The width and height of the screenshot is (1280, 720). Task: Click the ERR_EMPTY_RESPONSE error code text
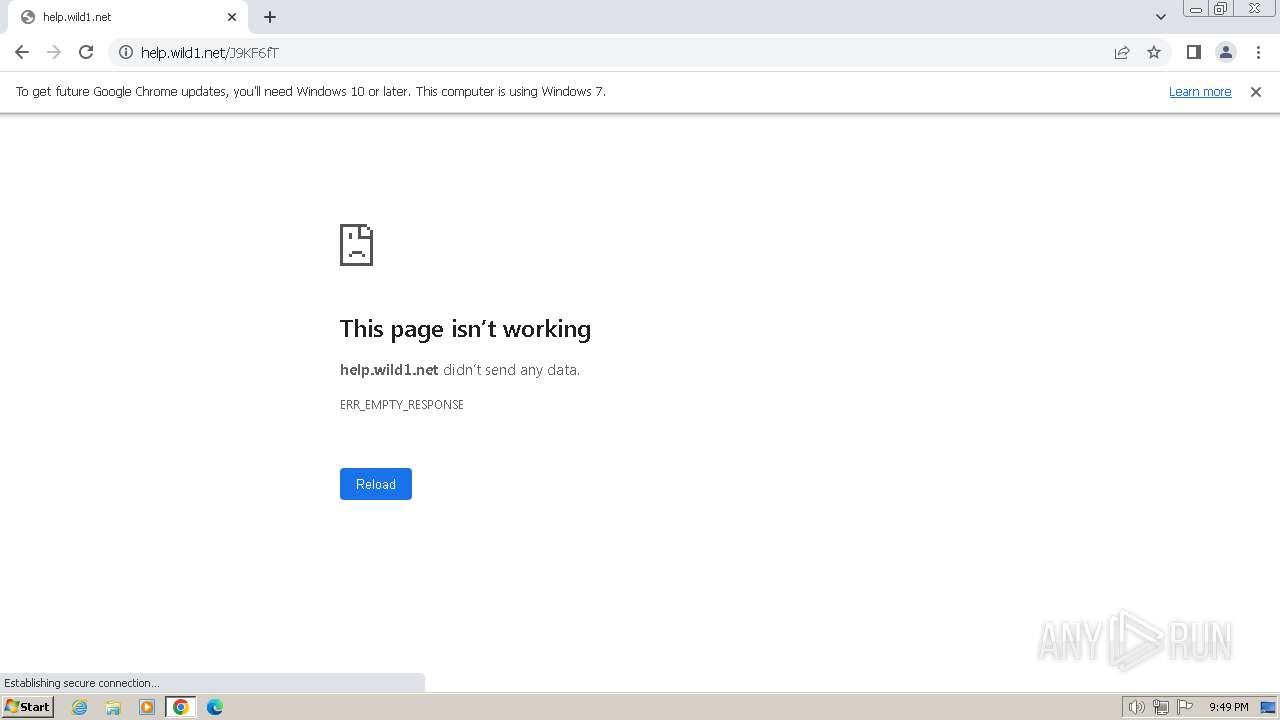402,405
